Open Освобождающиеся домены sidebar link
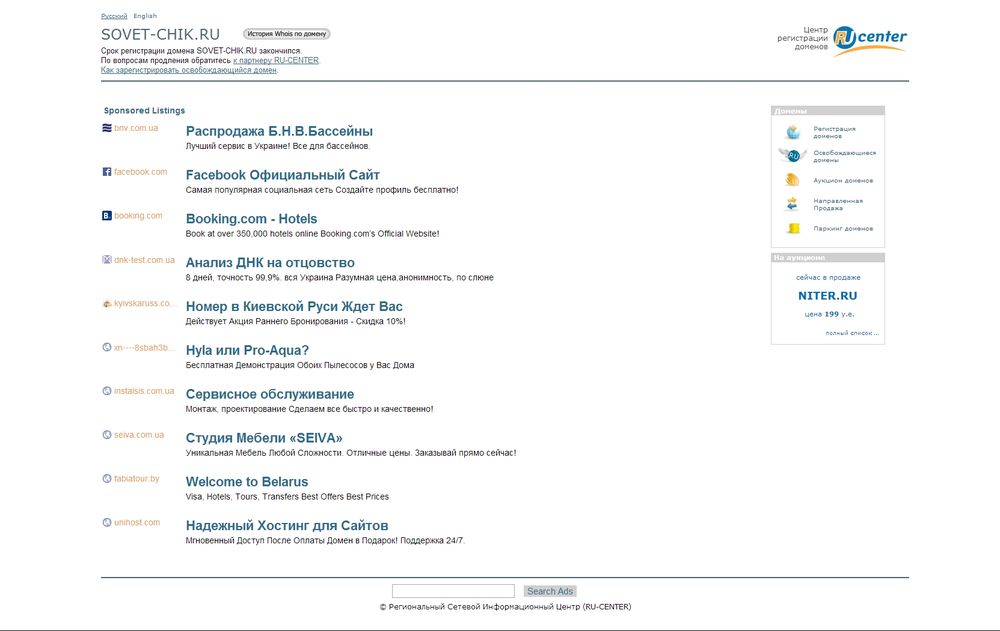 (x=844, y=156)
